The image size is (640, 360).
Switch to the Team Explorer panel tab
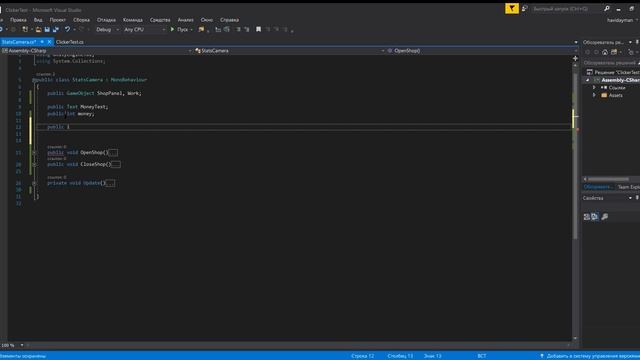click(x=629, y=187)
